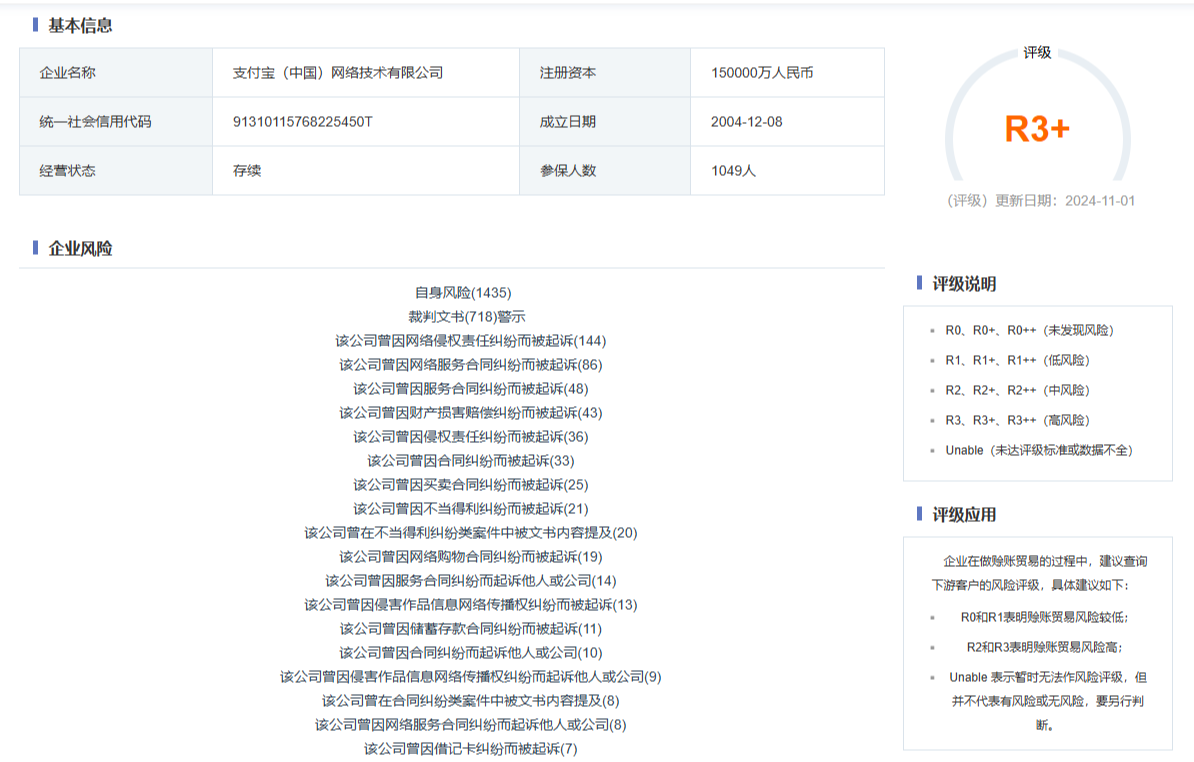Open 网络服务合同纠纷而被起诉(86) entry
Viewport: 1194px width, 762px height.
(x=471, y=365)
